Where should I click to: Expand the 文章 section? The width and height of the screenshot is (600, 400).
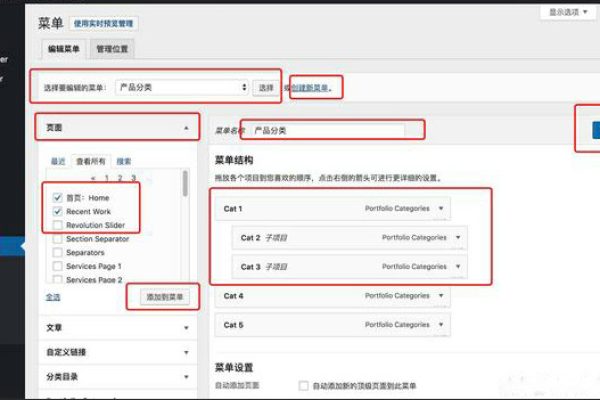coord(184,327)
